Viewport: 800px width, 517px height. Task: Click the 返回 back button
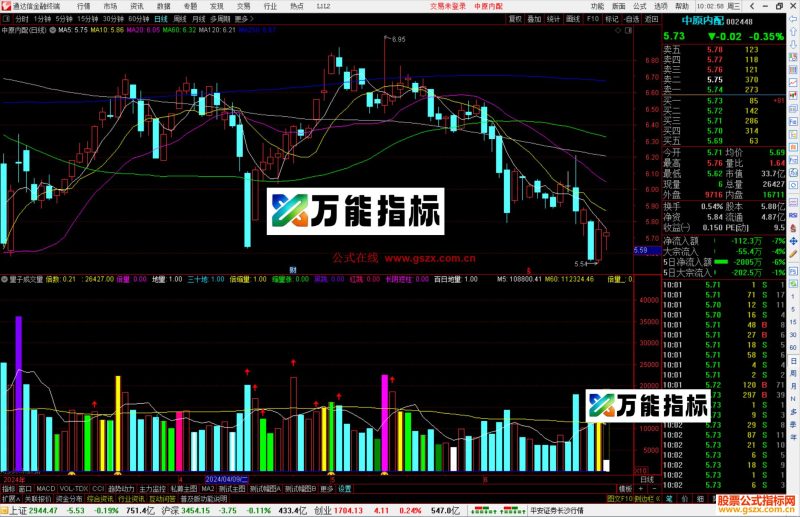click(652, 19)
